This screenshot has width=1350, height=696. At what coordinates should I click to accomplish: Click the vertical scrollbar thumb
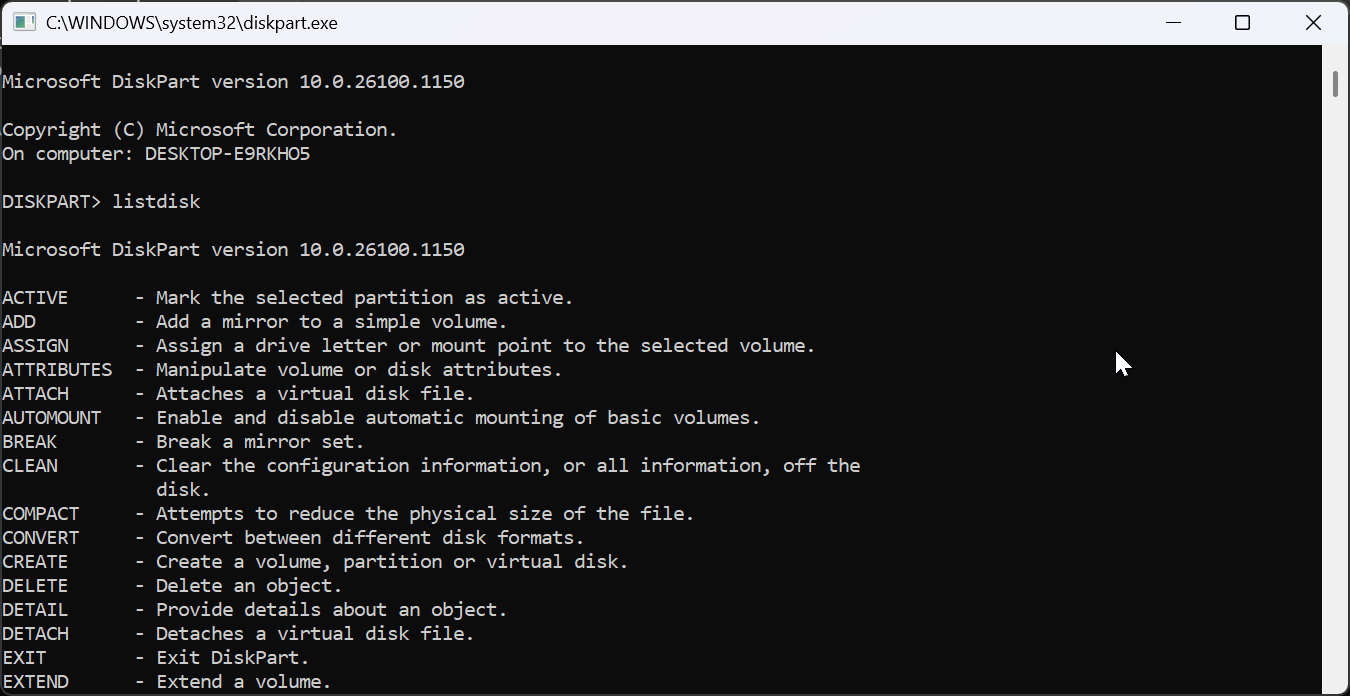[1335, 84]
